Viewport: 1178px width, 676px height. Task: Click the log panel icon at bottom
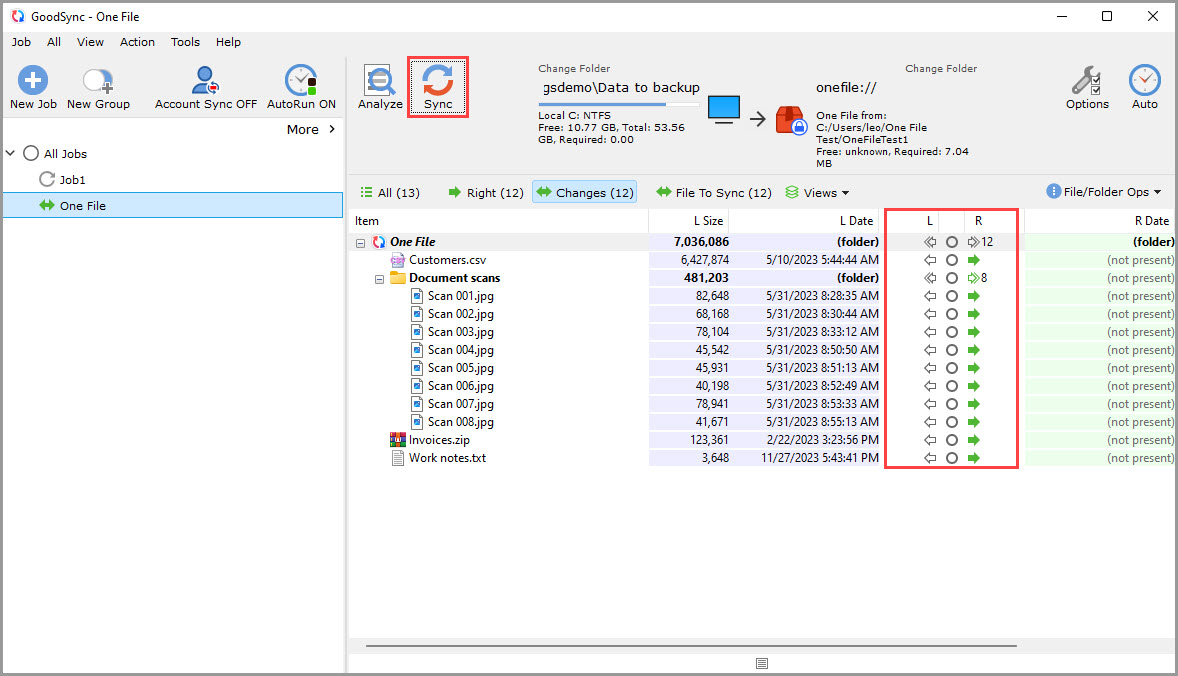click(x=762, y=663)
